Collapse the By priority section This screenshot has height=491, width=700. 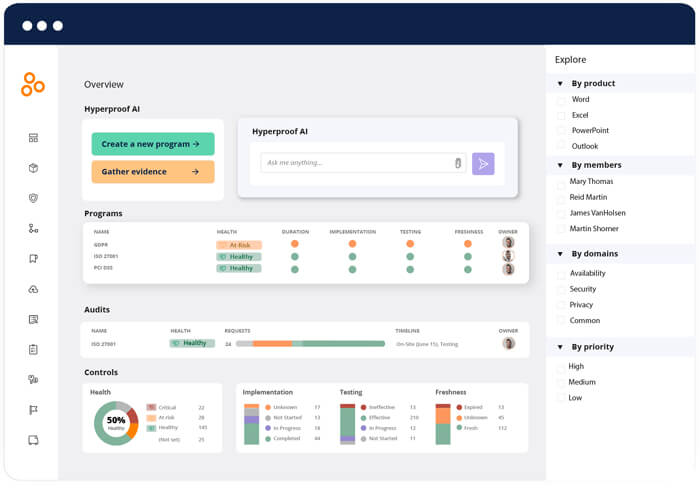(x=560, y=347)
